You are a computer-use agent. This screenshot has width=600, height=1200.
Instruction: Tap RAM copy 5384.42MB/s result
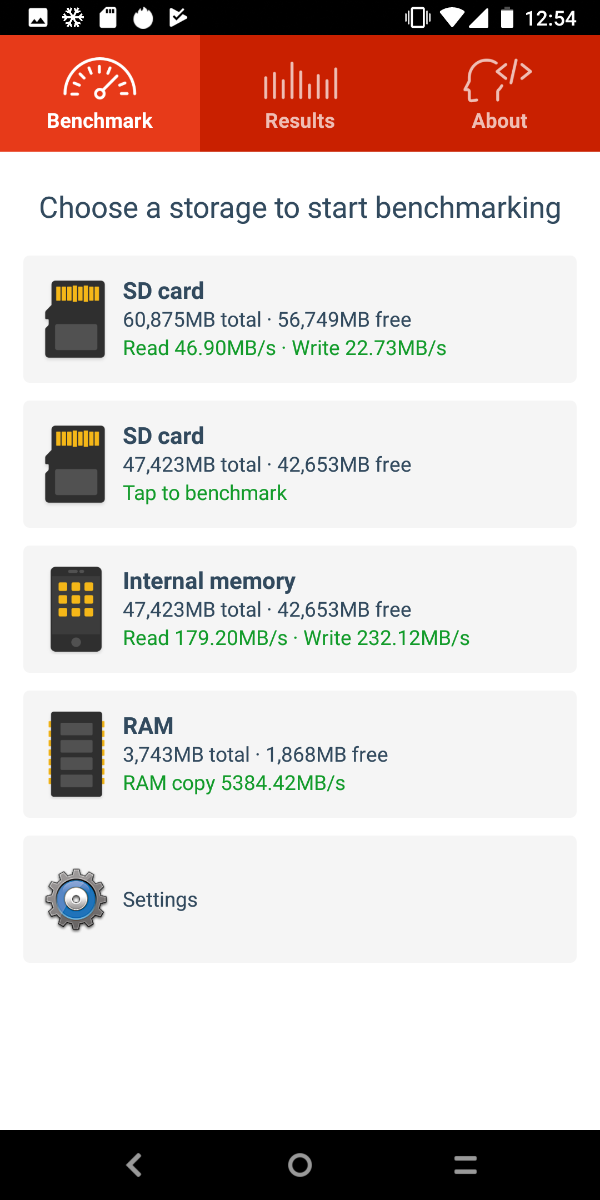234,783
